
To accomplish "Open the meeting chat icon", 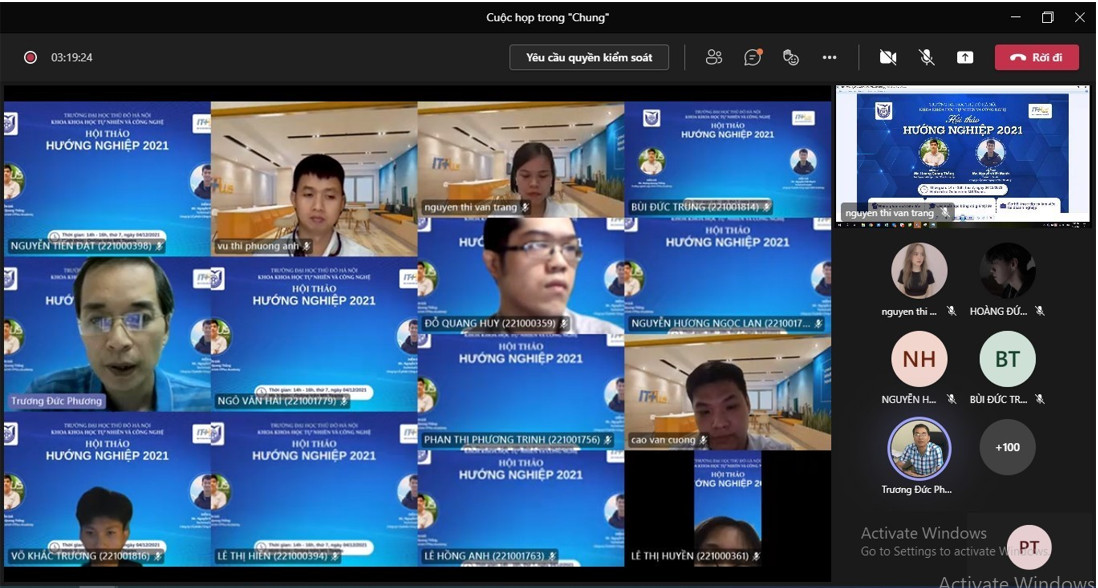I will [x=752, y=58].
